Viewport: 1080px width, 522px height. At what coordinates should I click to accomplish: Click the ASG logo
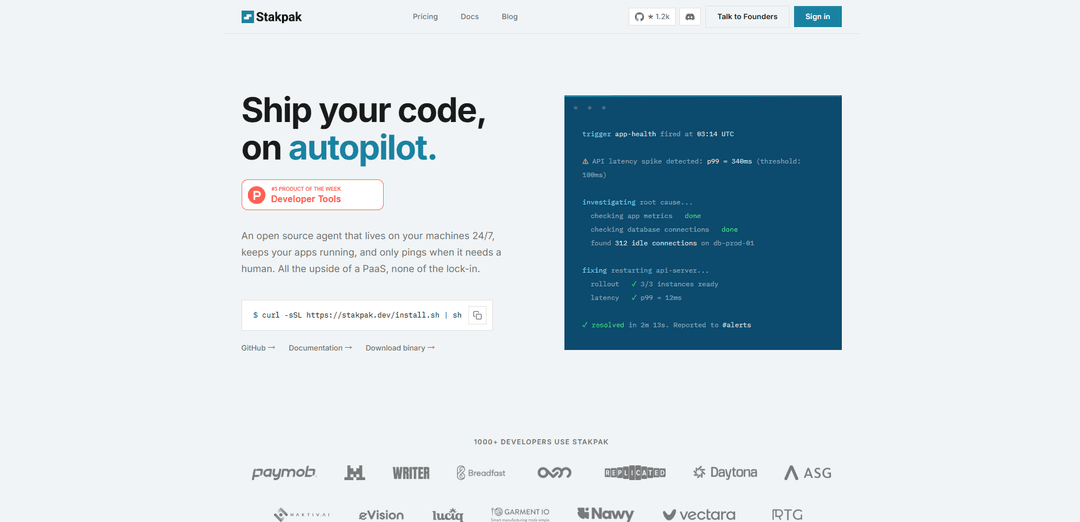(x=807, y=472)
